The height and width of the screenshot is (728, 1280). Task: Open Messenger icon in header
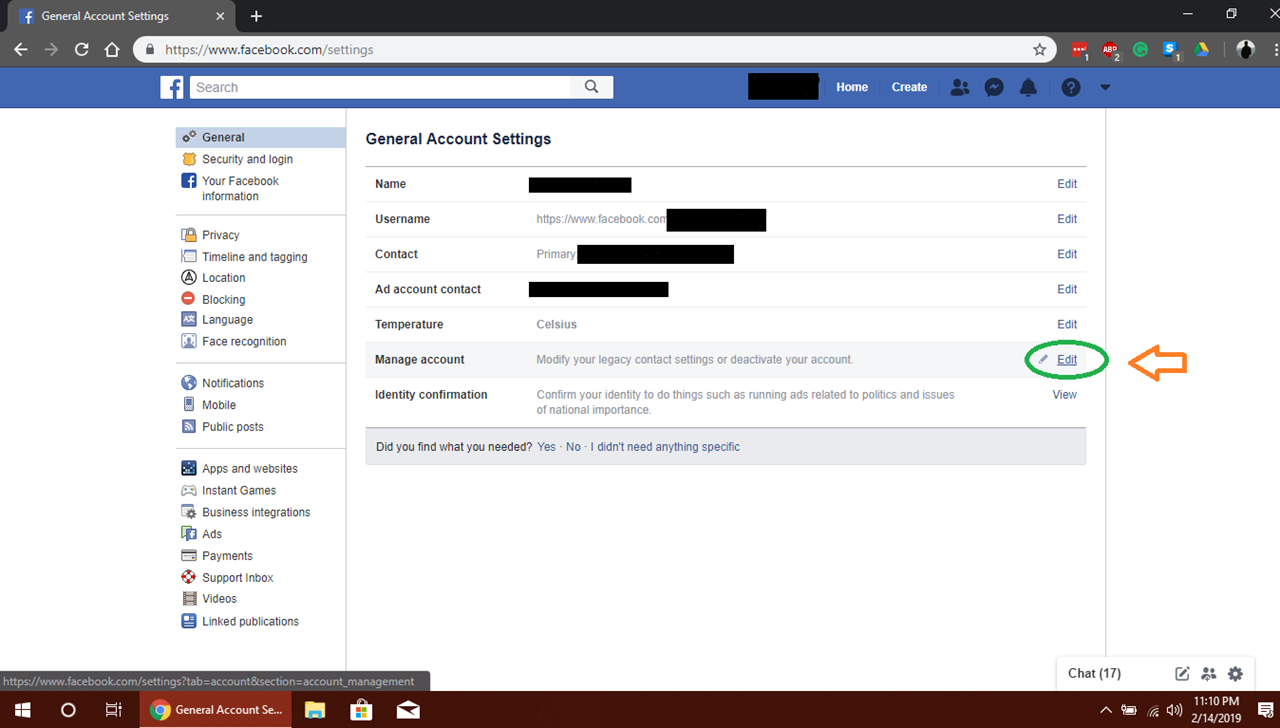994,87
